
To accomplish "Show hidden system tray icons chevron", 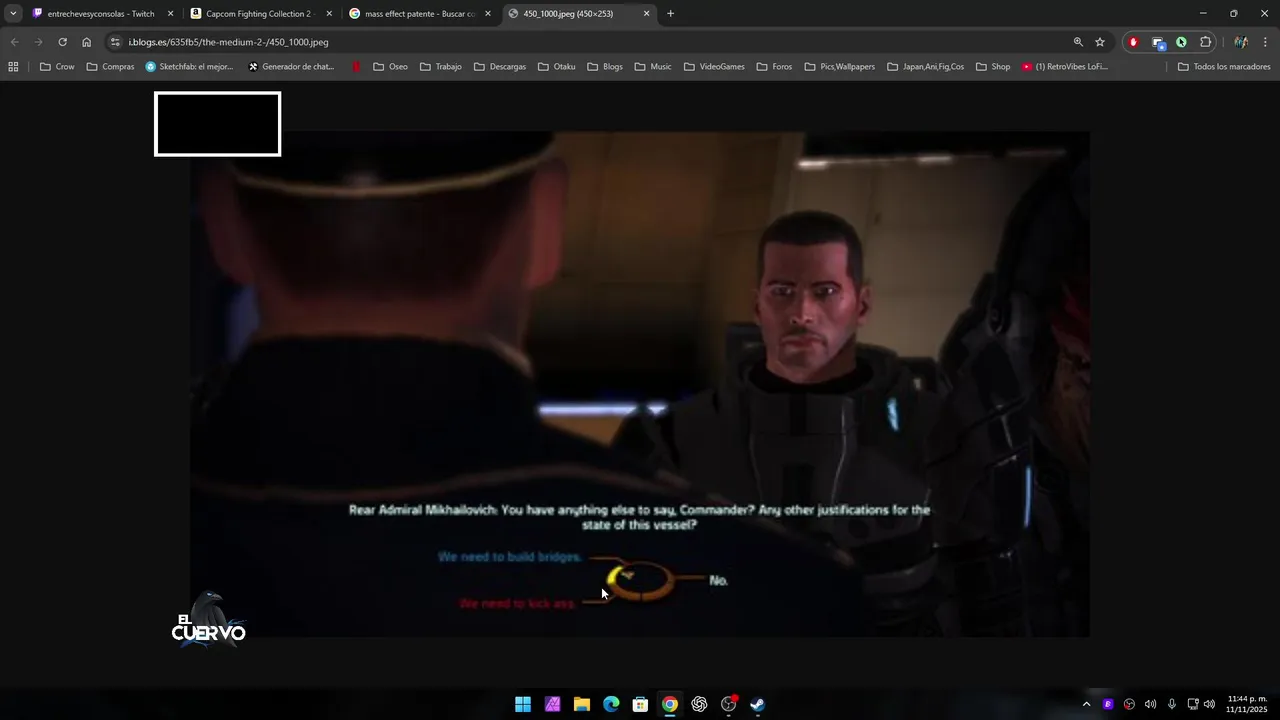I will [1086, 704].
